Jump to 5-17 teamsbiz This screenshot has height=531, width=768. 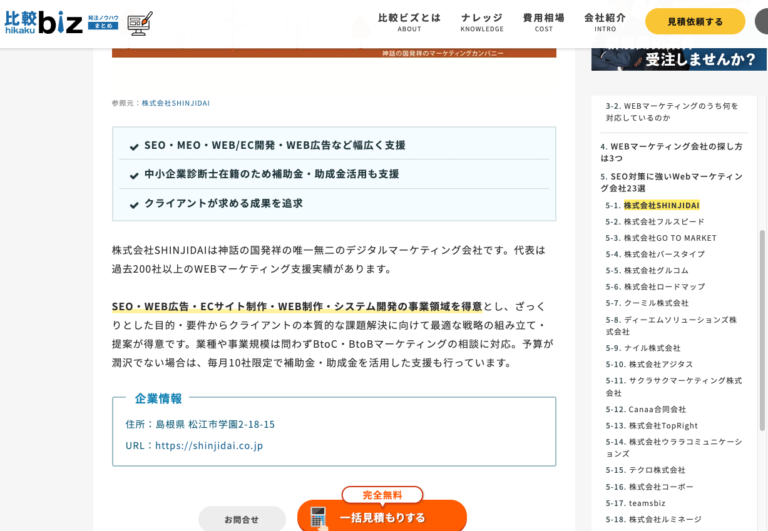coord(635,503)
